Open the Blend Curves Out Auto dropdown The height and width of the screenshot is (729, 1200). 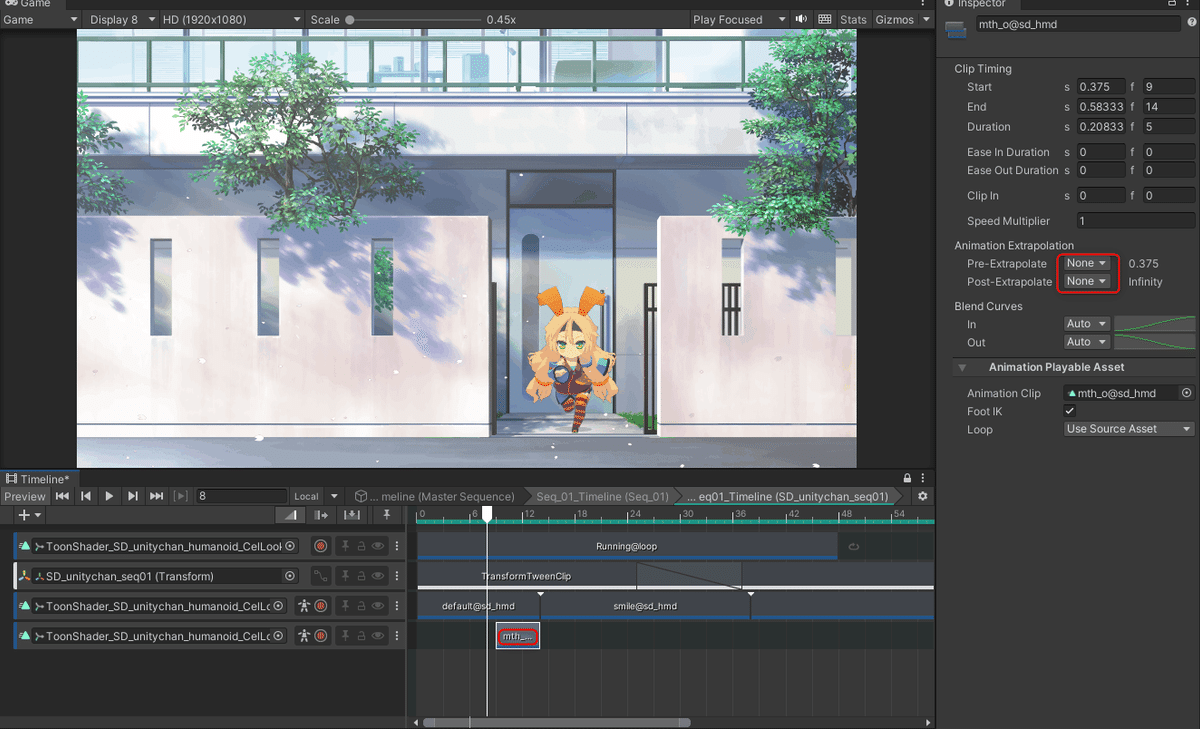pyautogui.click(x=1086, y=342)
